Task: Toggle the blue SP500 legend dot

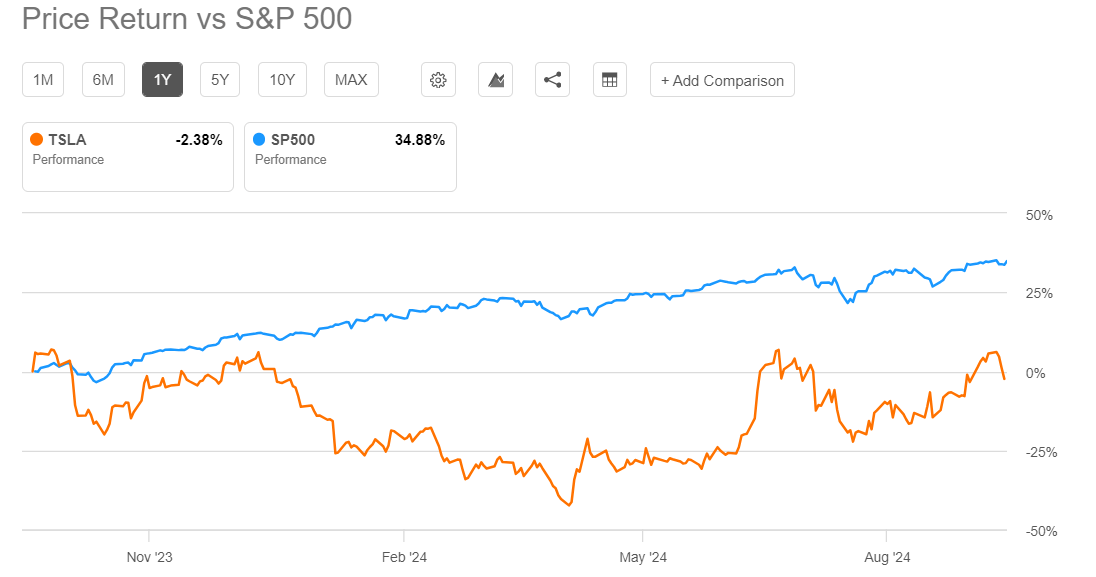Action: (258, 140)
